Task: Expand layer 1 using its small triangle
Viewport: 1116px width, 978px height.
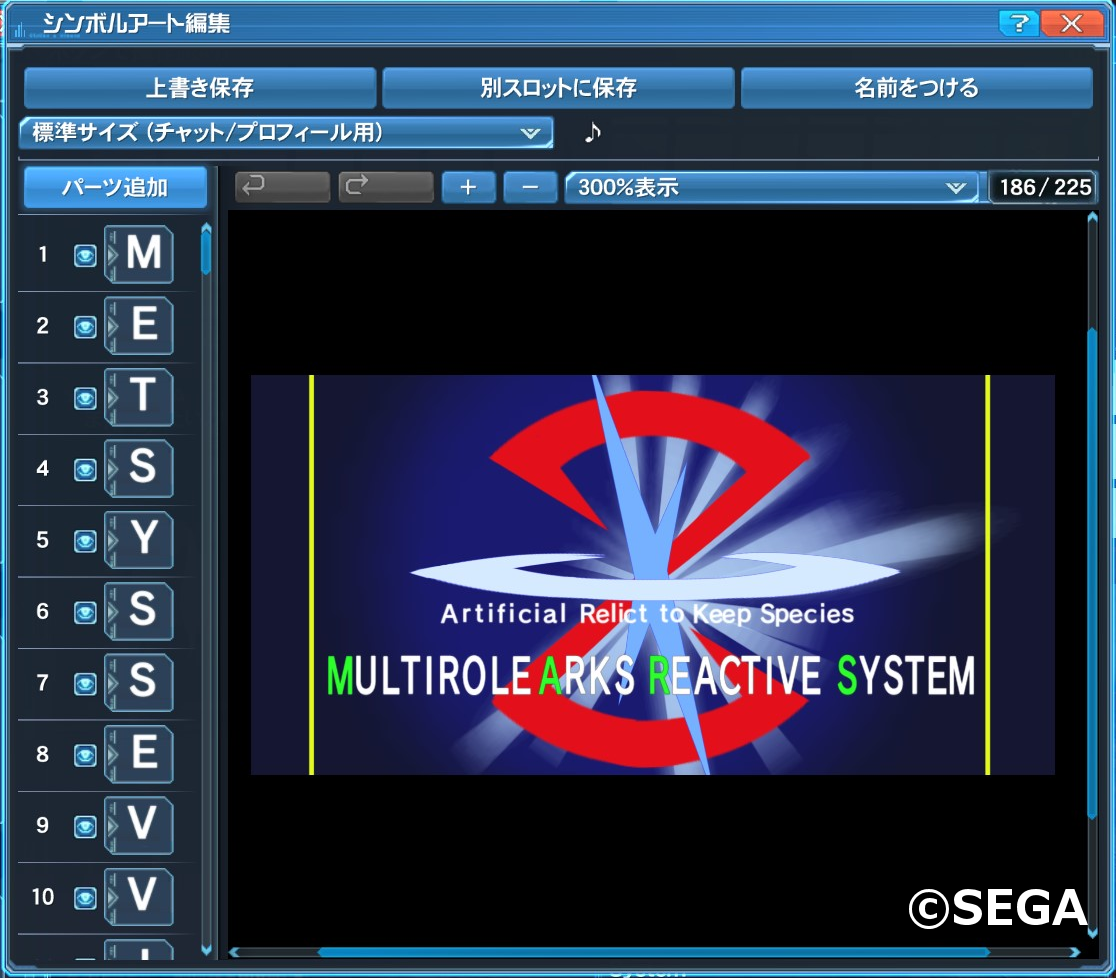Action: point(111,254)
